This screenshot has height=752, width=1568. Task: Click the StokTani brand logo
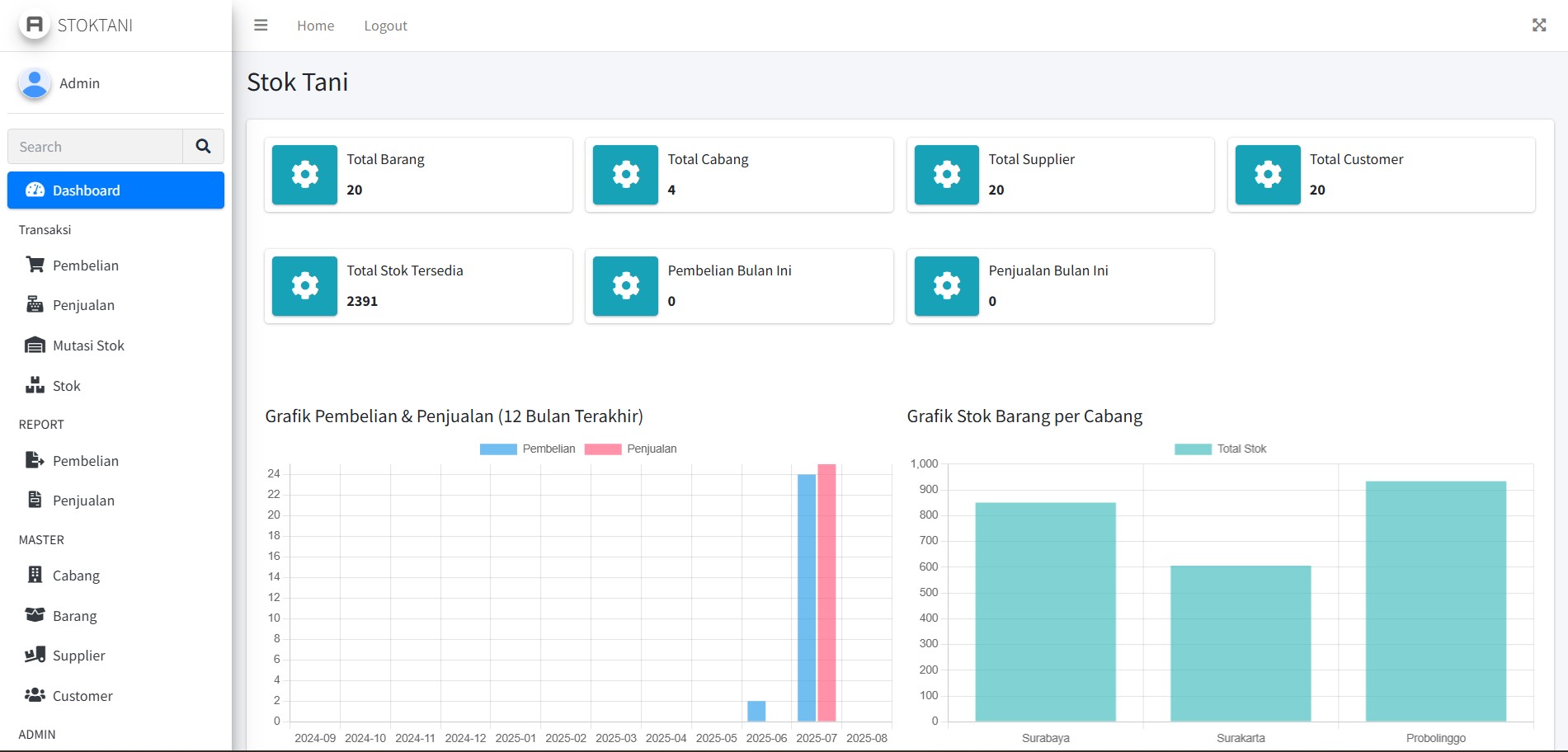(35, 25)
